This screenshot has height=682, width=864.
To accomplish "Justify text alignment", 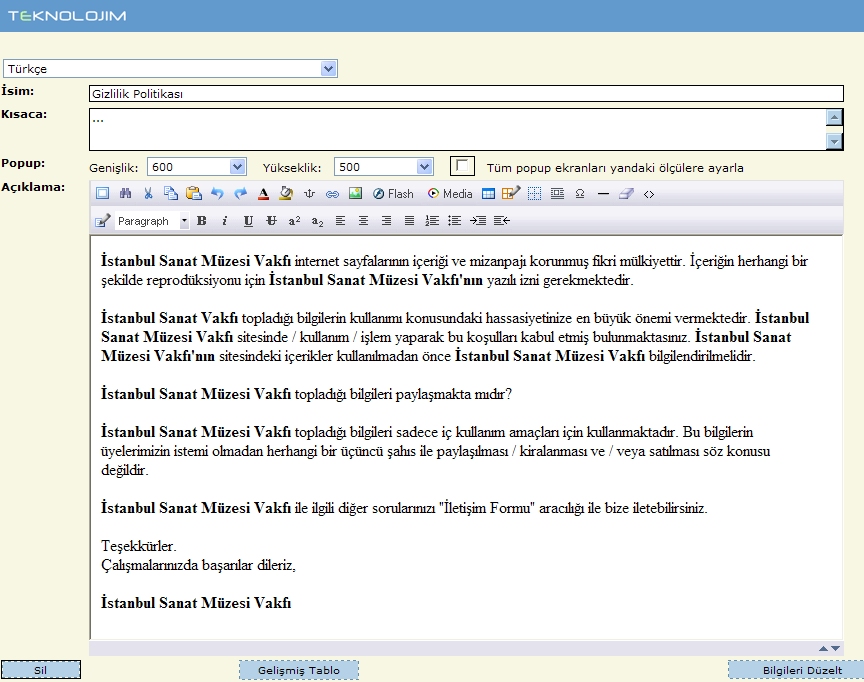I will point(409,220).
